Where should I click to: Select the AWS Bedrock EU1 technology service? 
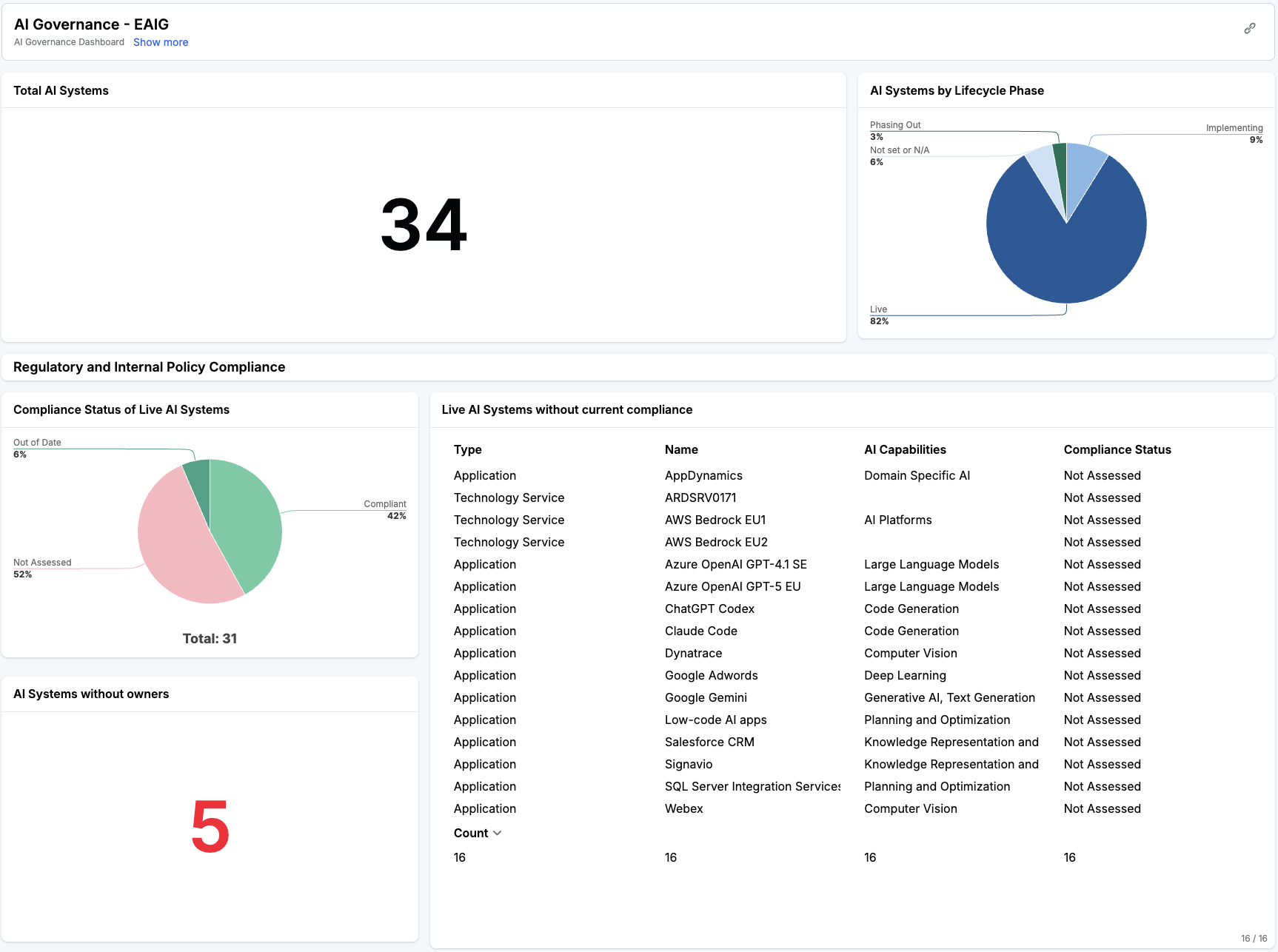(714, 520)
